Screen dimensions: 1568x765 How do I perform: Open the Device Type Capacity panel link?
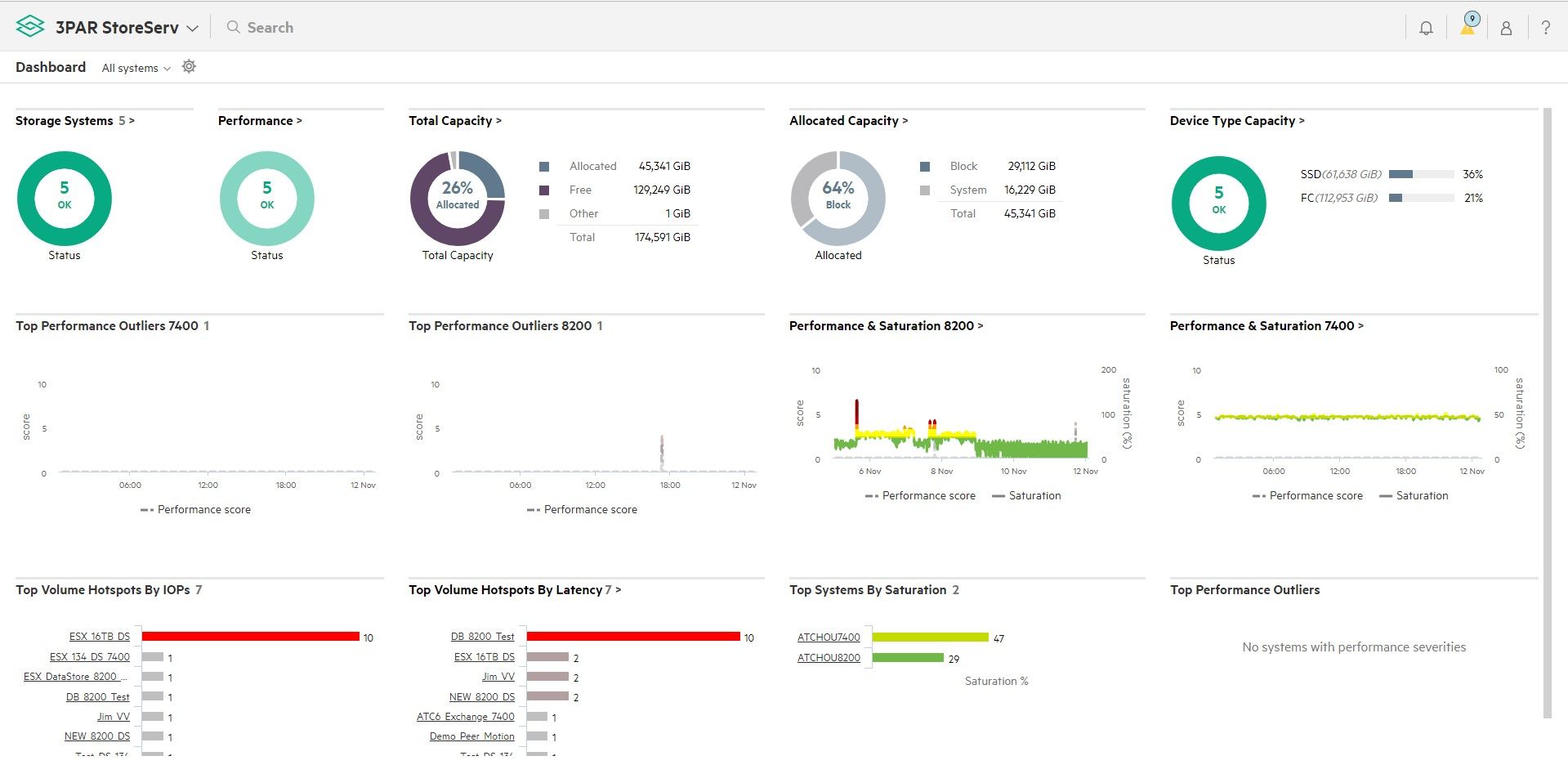(1237, 120)
